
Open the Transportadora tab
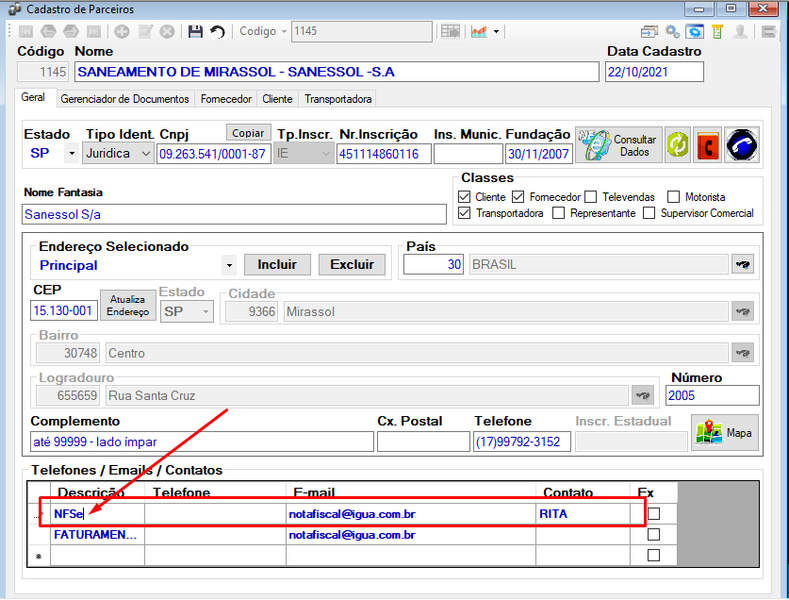point(338,99)
